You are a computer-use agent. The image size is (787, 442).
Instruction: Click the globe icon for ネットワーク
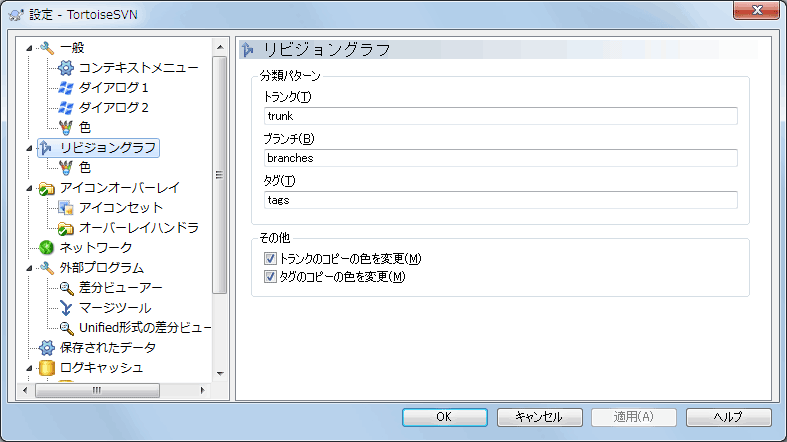coord(47,248)
